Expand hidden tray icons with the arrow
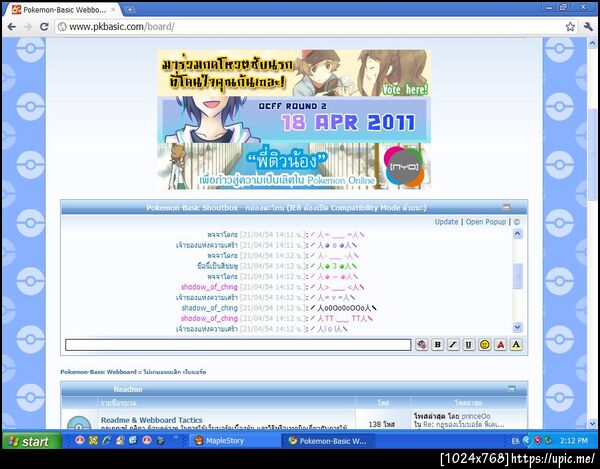 (526, 441)
